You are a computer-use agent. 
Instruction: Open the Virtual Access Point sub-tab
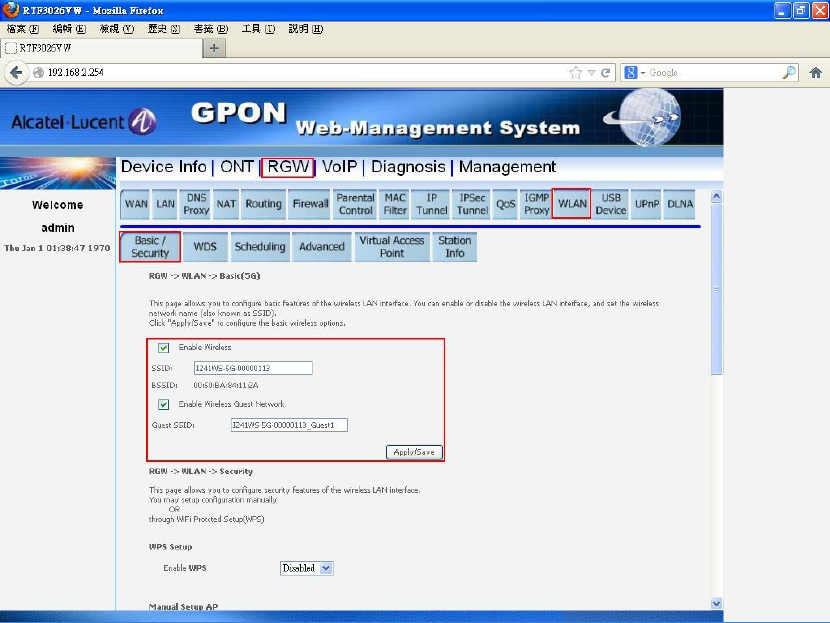[392, 247]
